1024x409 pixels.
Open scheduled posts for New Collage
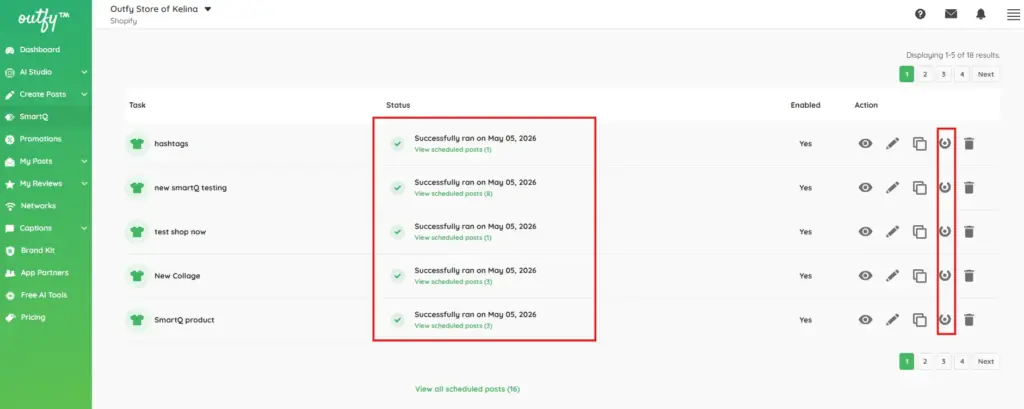click(453, 282)
